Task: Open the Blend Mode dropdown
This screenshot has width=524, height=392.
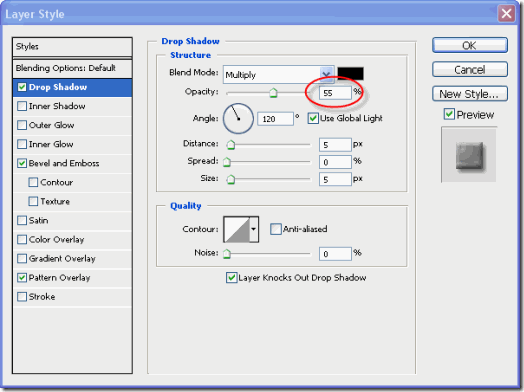Action: coord(279,75)
